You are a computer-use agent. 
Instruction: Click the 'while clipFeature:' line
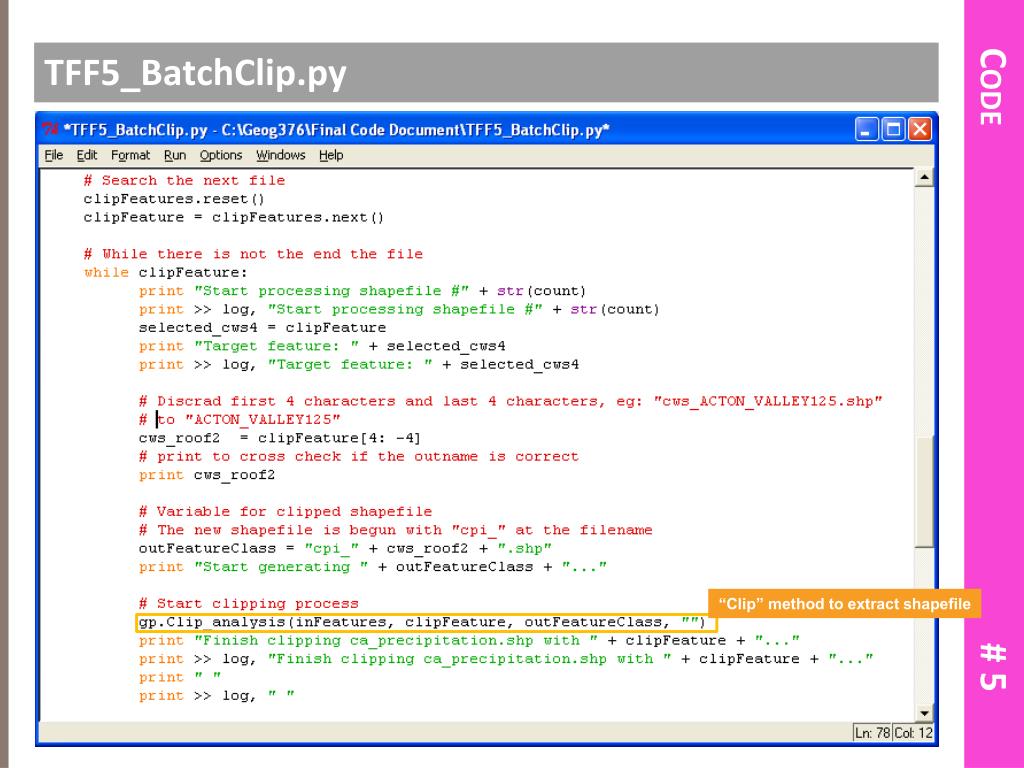pyautogui.click(x=166, y=272)
